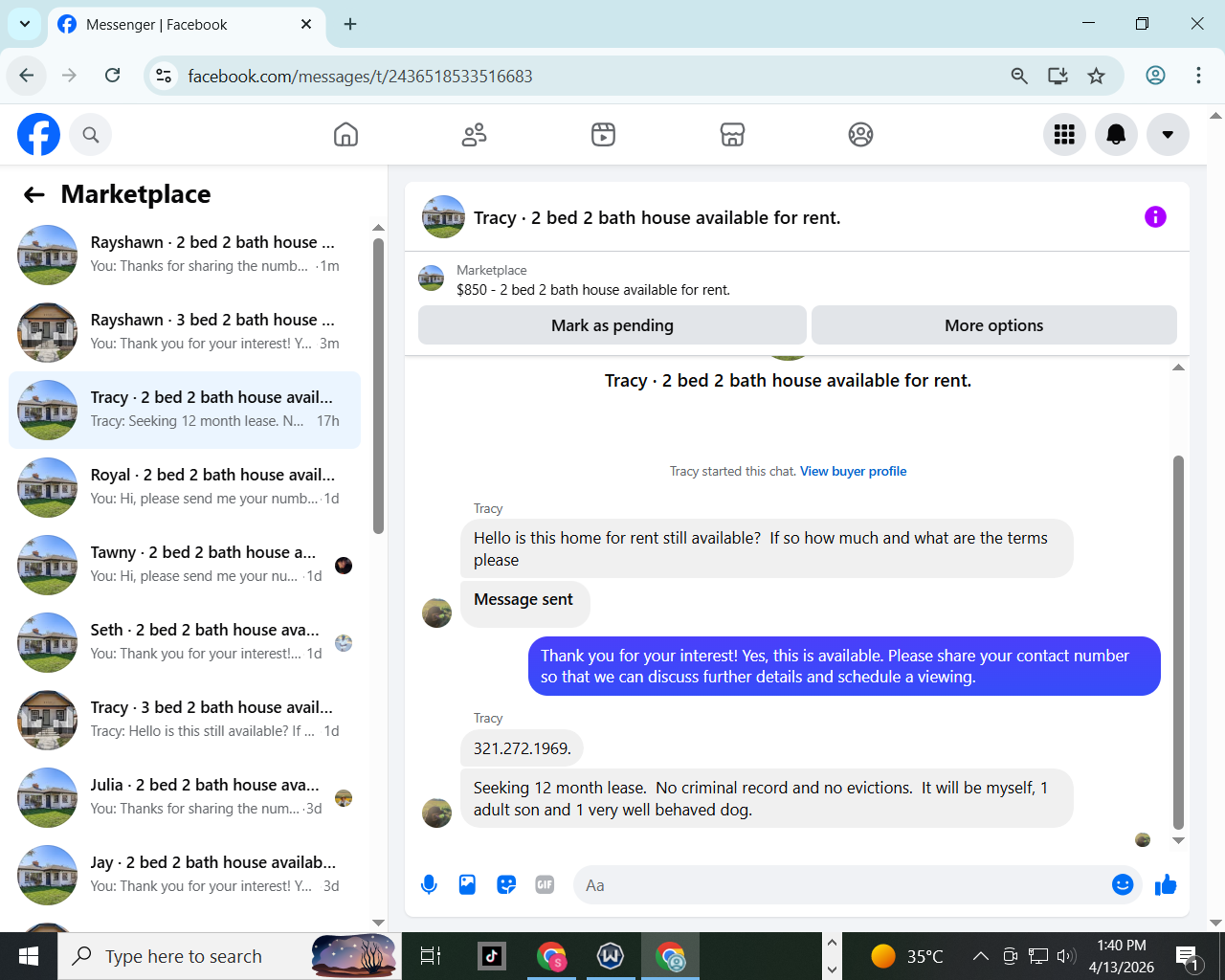Open the Windows notification center

pyautogui.click(x=1188, y=956)
